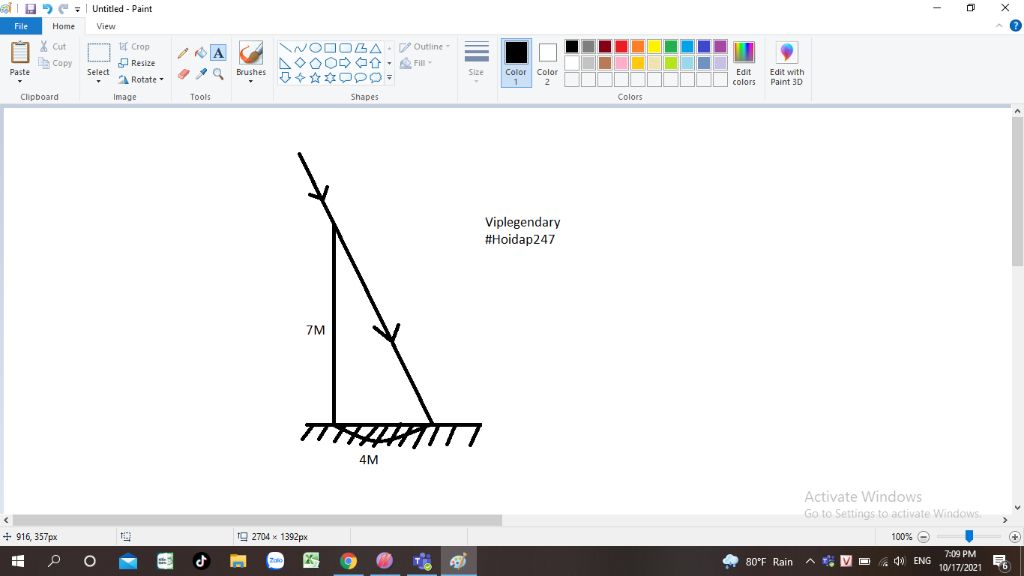Click the Undo arrow in title bar
1024x576 pixels.
[x=47, y=8]
